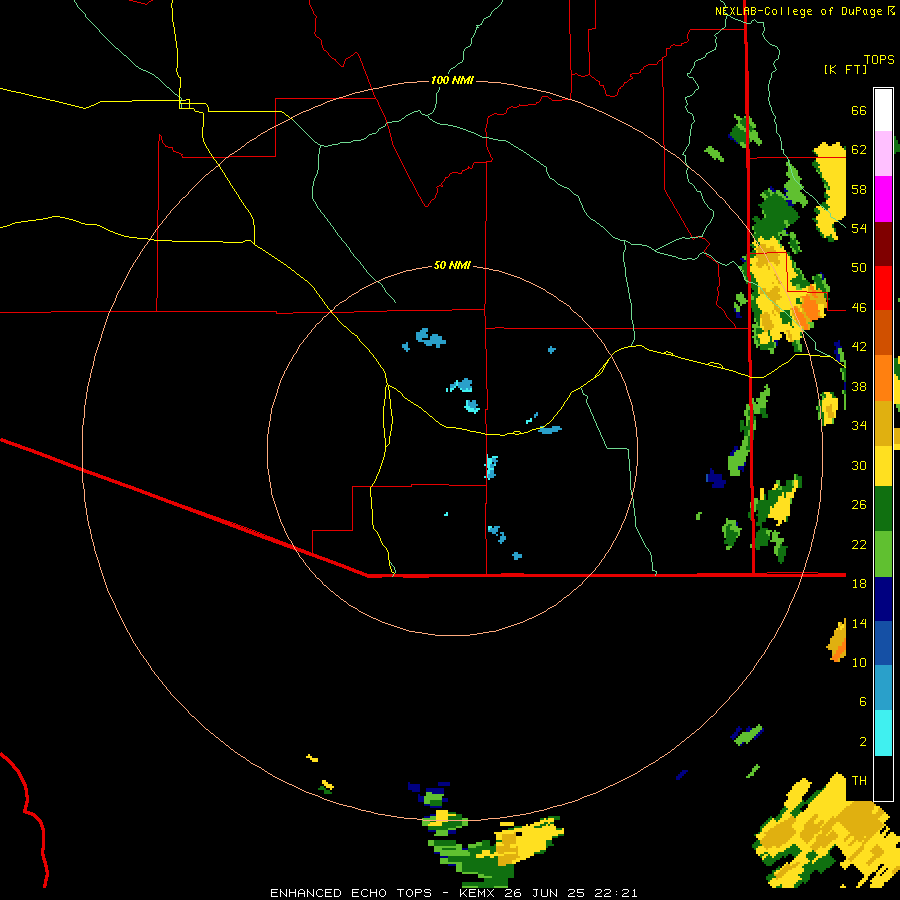Click the 46 value on the legend scale

pos(859,308)
